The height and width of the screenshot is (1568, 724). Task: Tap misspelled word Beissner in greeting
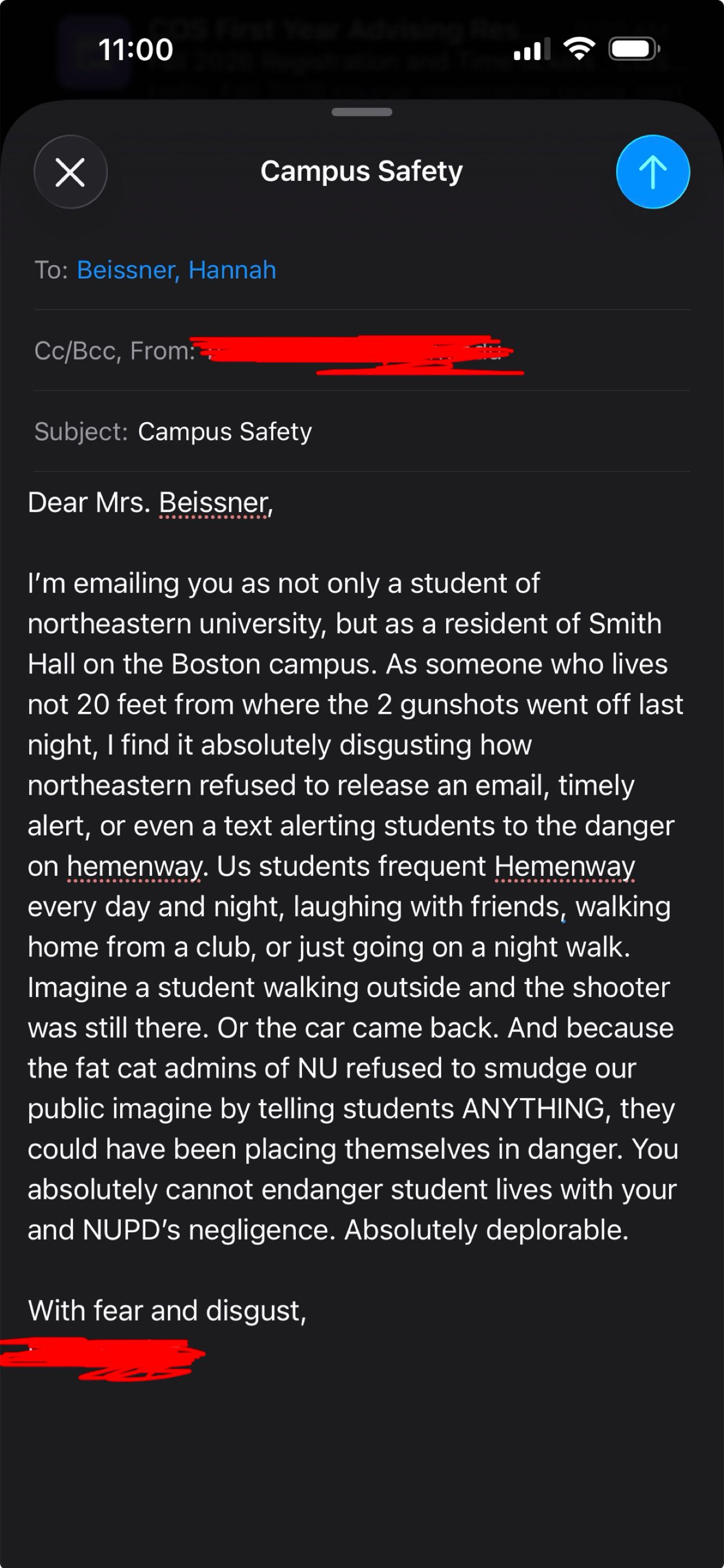coord(213,503)
